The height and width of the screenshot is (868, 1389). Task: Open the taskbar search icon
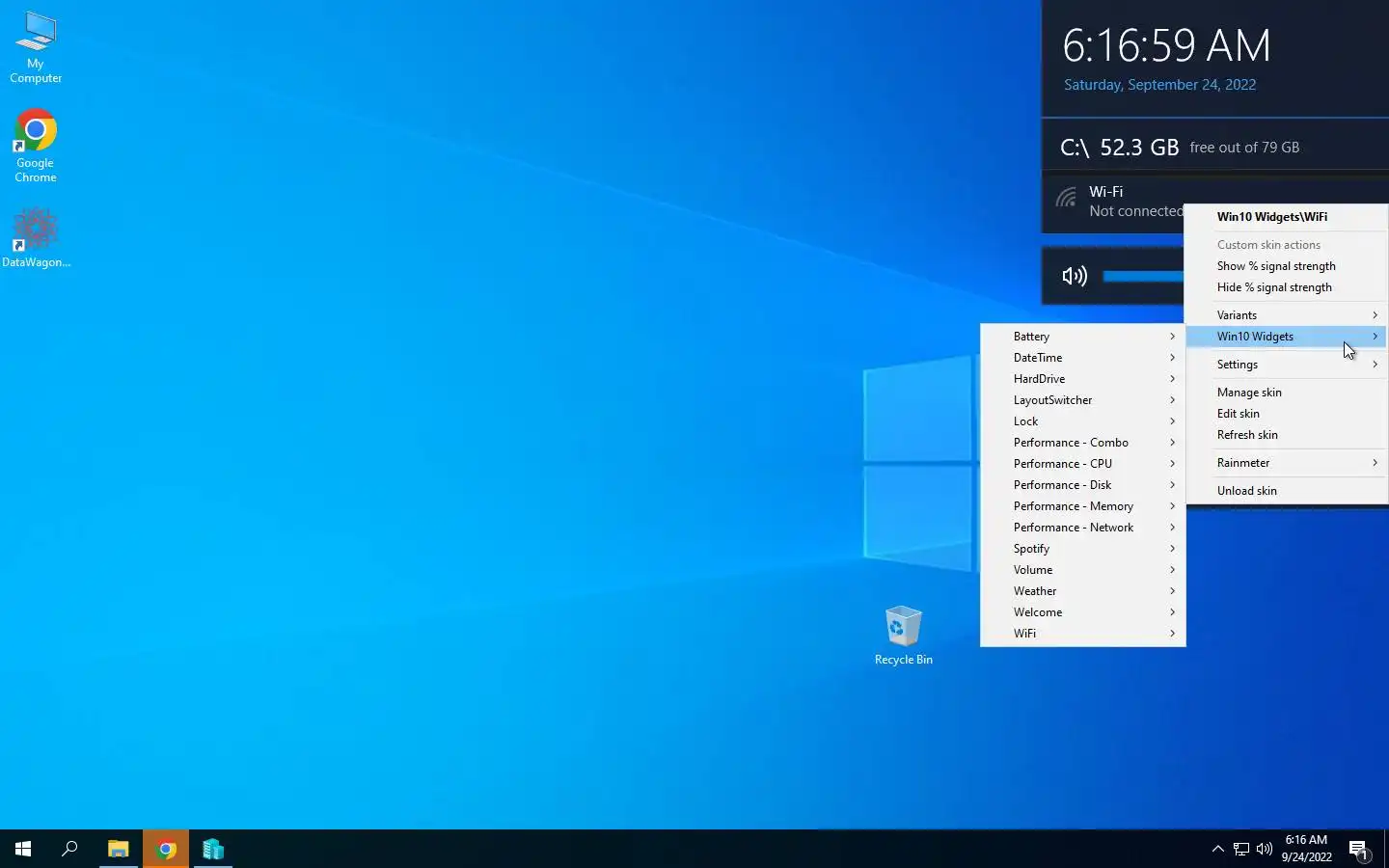pos(69,849)
